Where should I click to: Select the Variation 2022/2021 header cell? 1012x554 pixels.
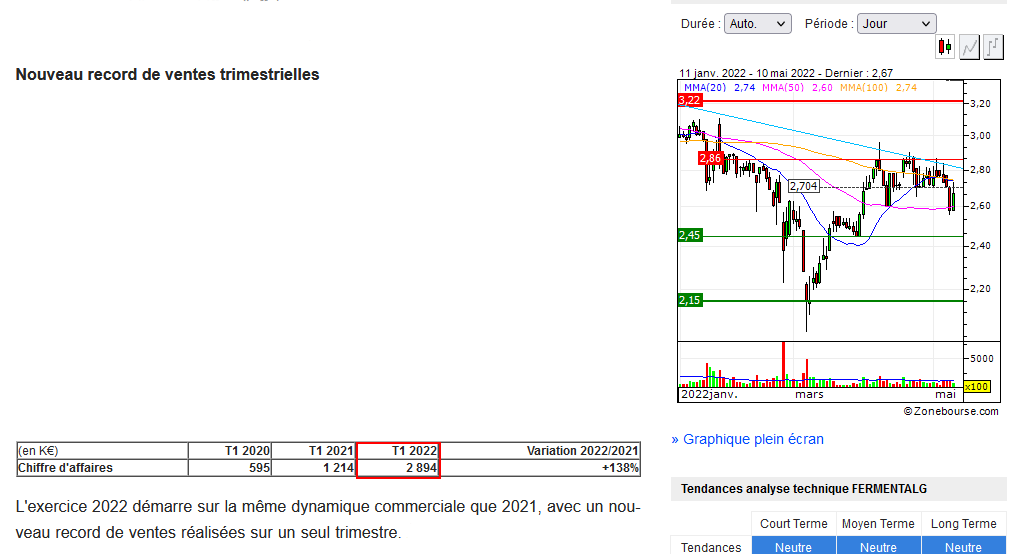point(540,451)
